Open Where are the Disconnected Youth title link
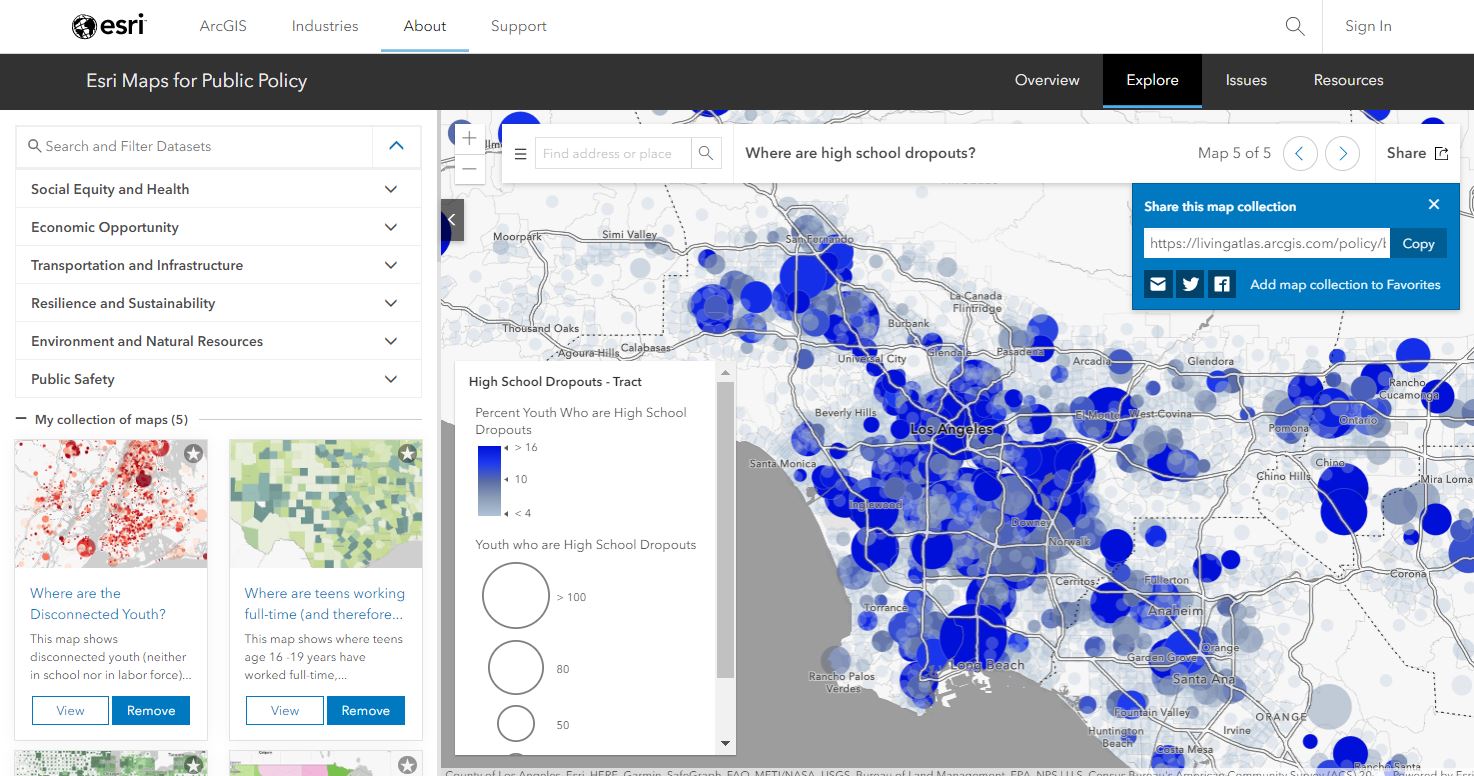Screen dimensions: 1474x776 pyautogui.click(x=98, y=603)
